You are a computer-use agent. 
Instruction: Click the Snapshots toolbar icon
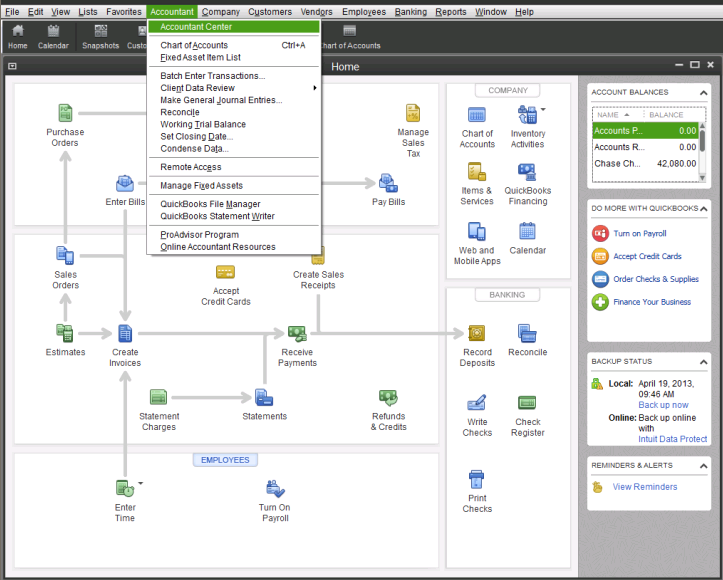pos(101,37)
